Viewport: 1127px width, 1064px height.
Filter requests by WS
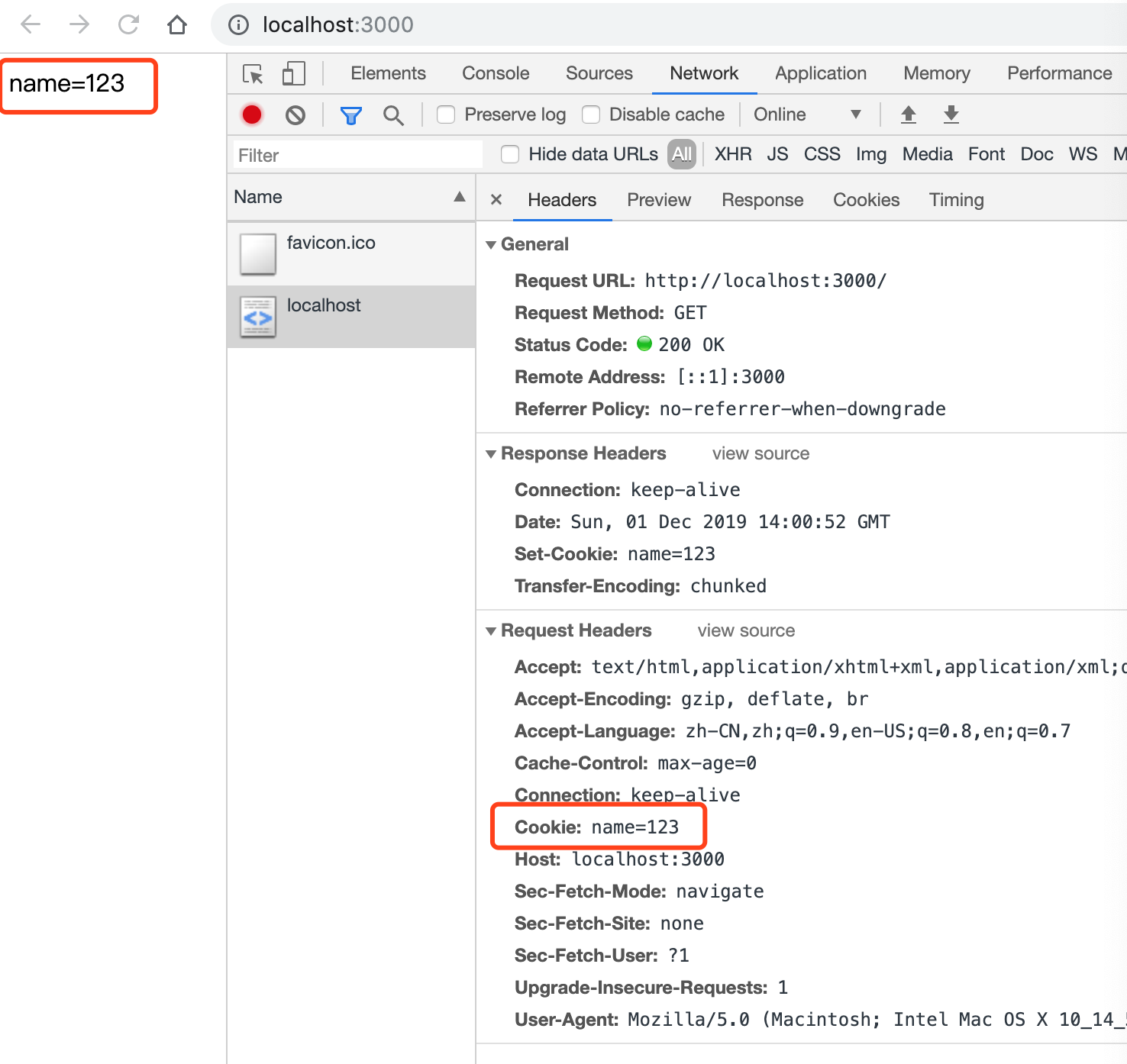pyautogui.click(x=1083, y=154)
